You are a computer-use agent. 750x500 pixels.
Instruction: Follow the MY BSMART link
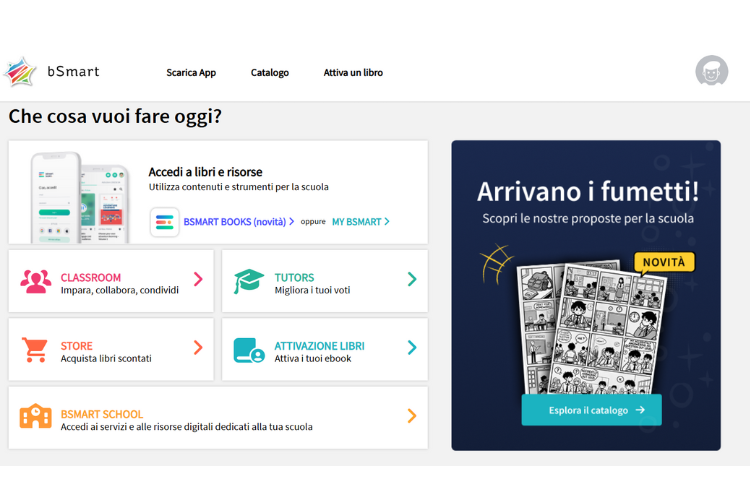360,222
